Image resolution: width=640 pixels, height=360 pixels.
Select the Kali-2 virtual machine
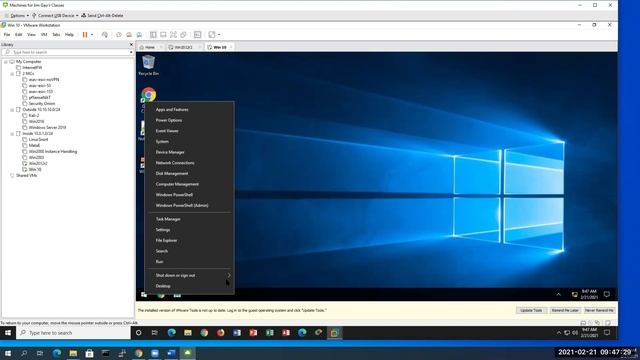(x=34, y=116)
